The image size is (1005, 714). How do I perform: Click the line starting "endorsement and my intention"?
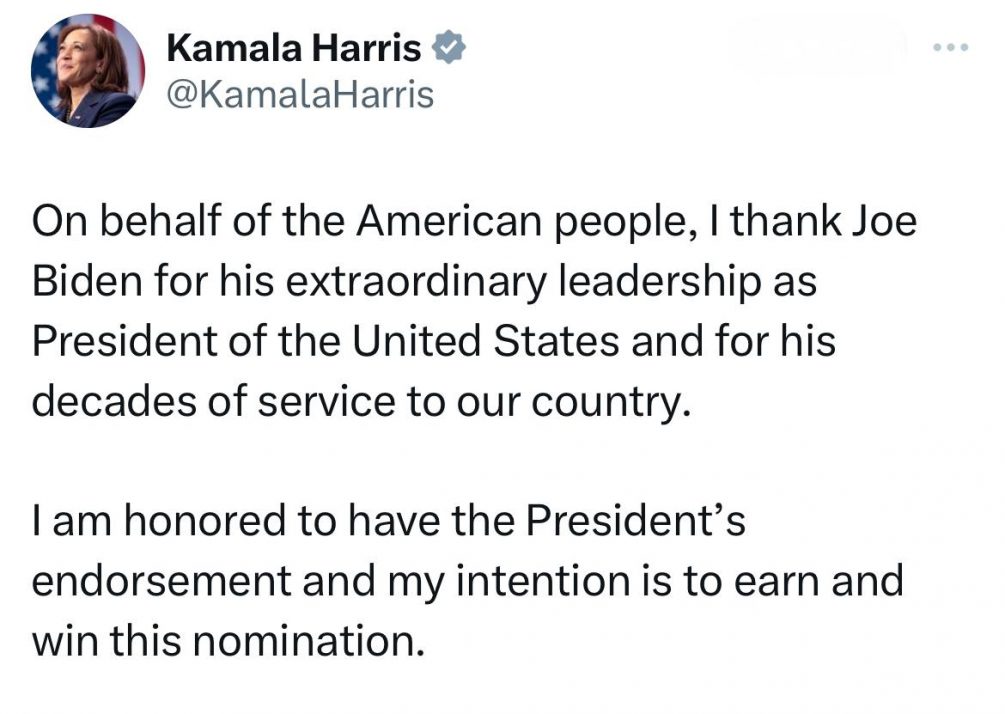[468, 581]
